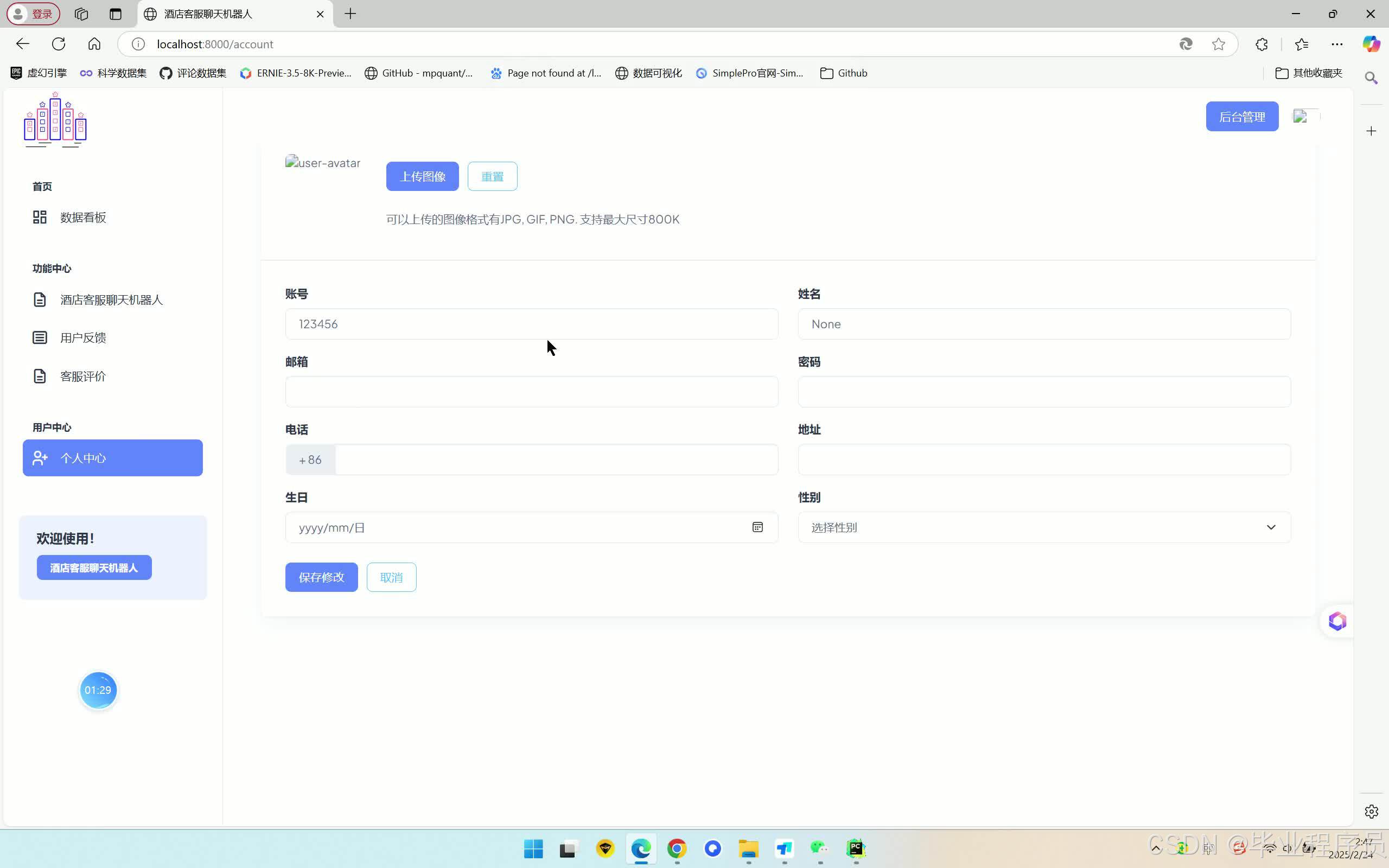Open PyCharm from the taskbar

(855, 848)
